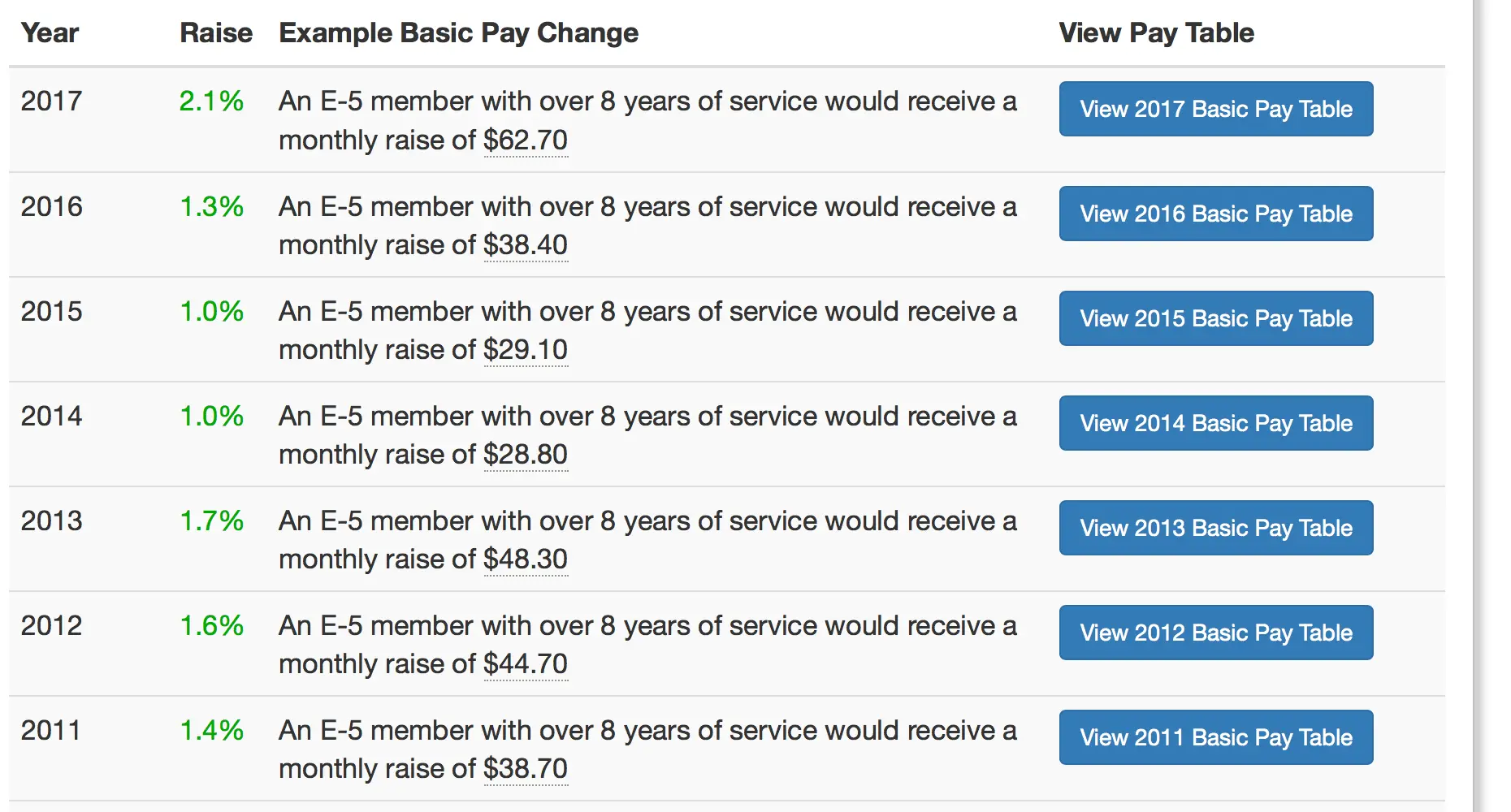Viewport: 1511px width, 812px height.
Task: Go to the 2012 Basic Pay Table
Action: pyautogui.click(x=1215, y=633)
